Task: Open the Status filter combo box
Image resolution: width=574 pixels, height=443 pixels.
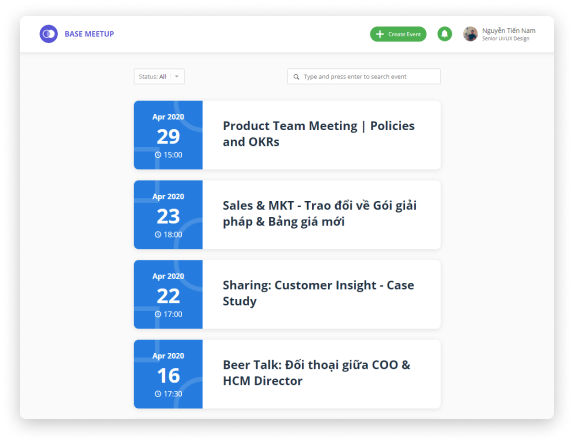Action: 159,77
